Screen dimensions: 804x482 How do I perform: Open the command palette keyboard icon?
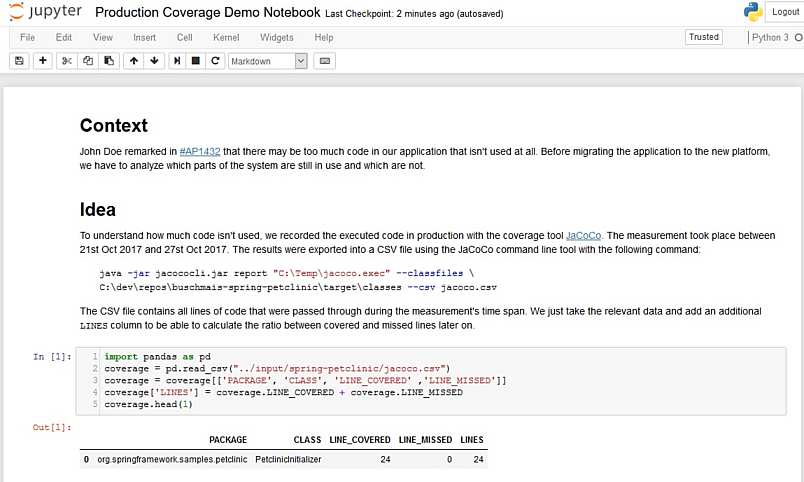[325, 61]
